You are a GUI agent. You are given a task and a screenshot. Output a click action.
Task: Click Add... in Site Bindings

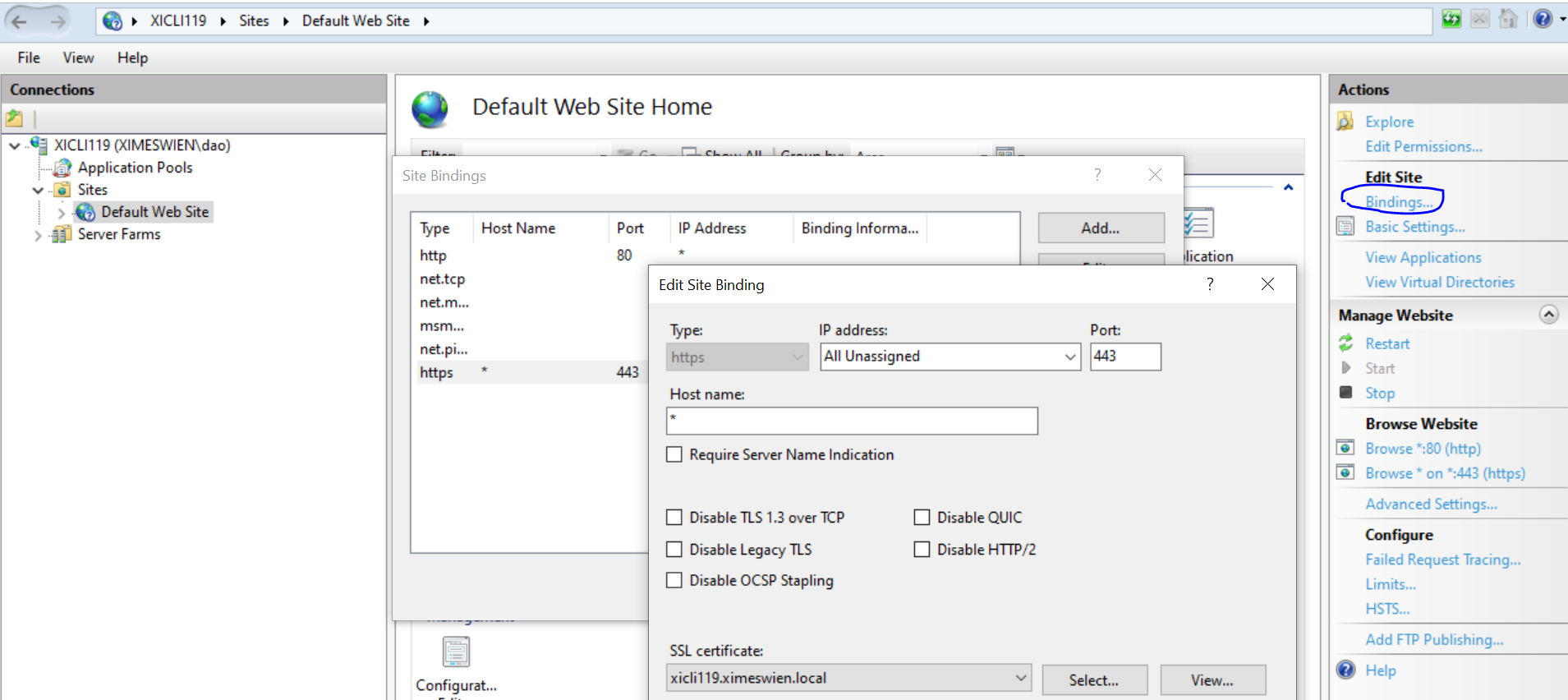click(1101, 228)
